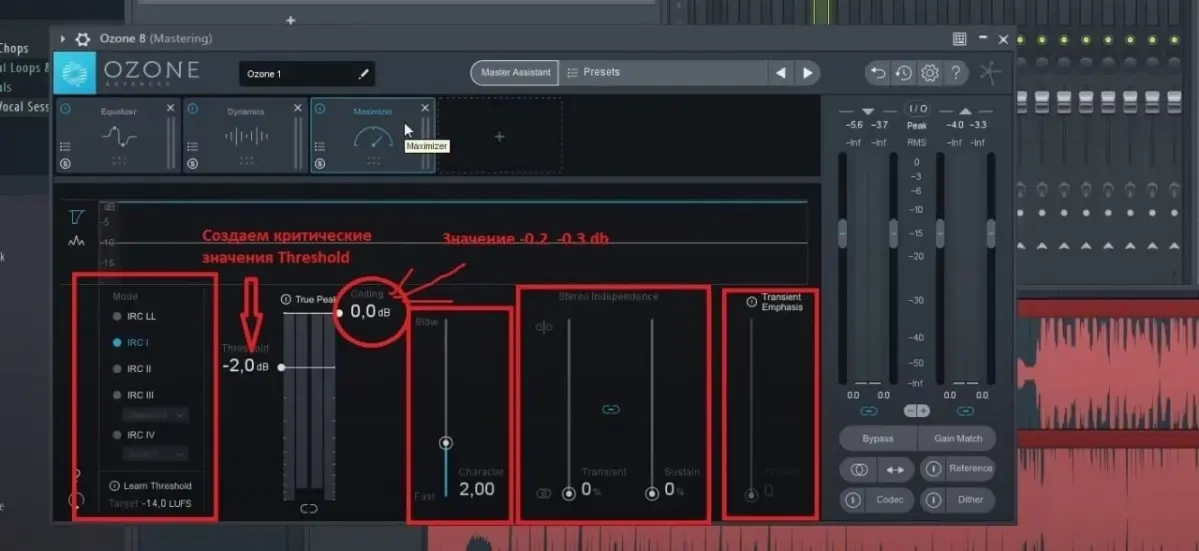The width and height of the screenshot is (1199, 551).
Task: Click the Transient stereo independence handle
Action: point(568,494)
